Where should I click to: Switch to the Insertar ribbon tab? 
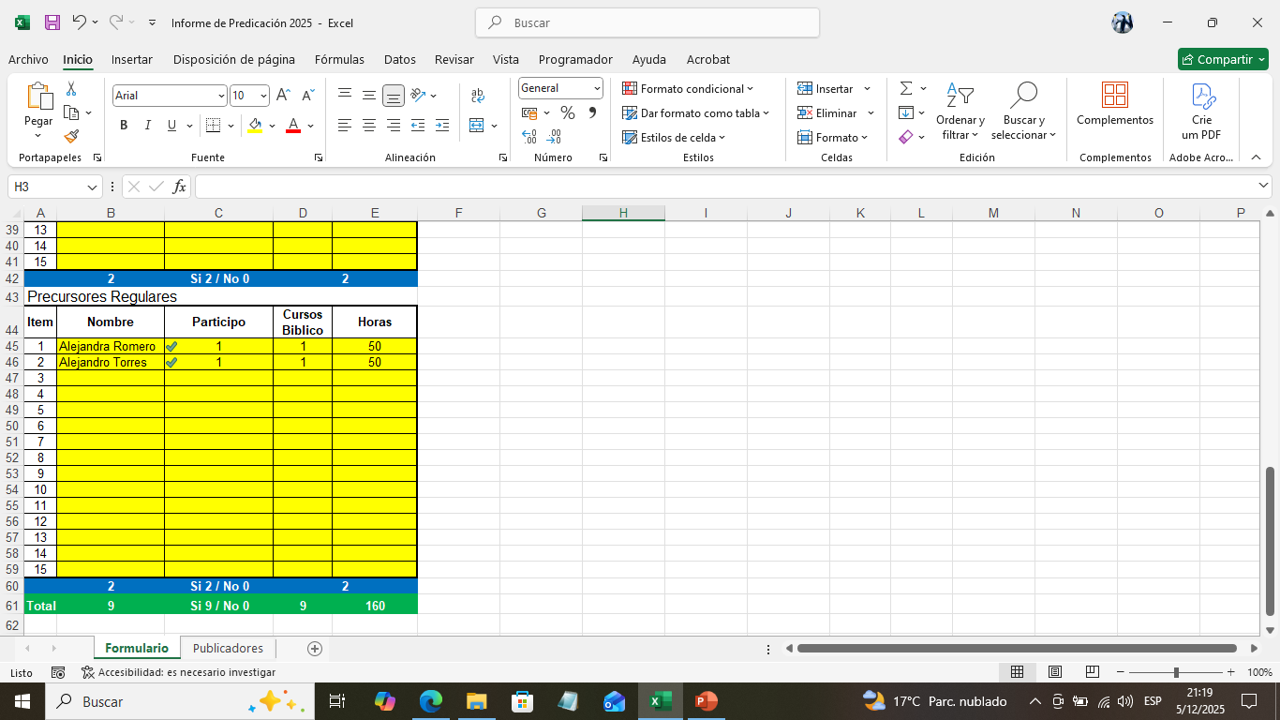132,59
